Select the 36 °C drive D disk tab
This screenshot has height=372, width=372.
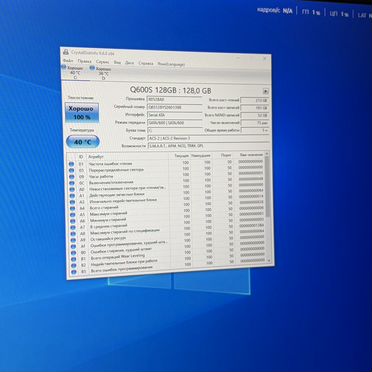(102, 73)
